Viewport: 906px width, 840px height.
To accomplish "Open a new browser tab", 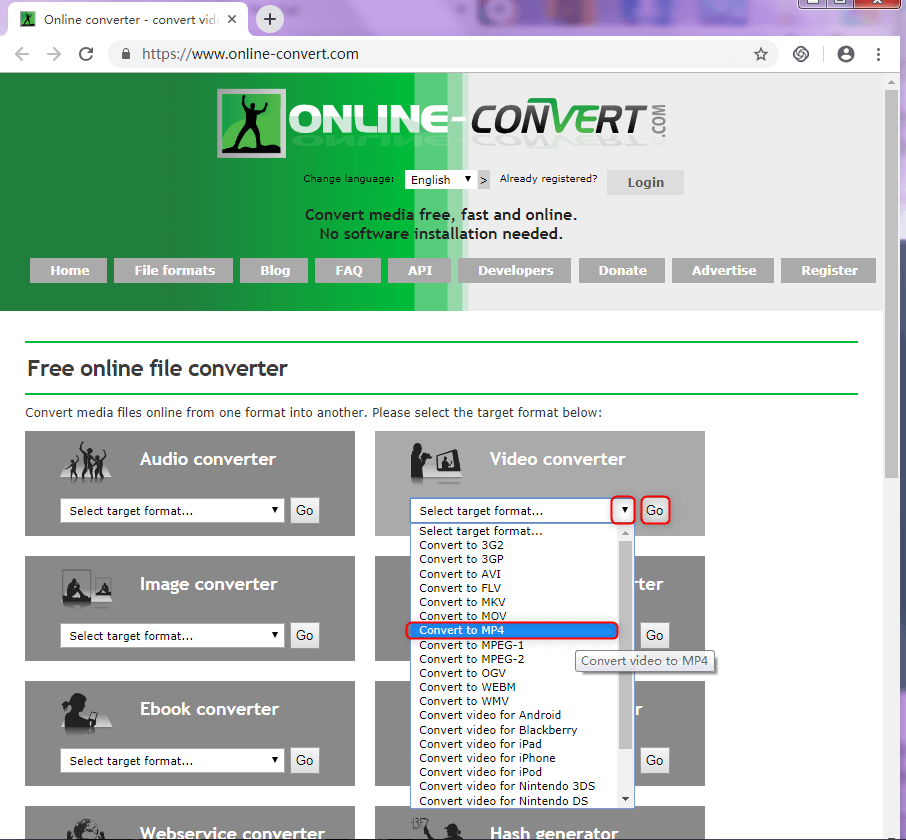I will click(x=270, y=19).
